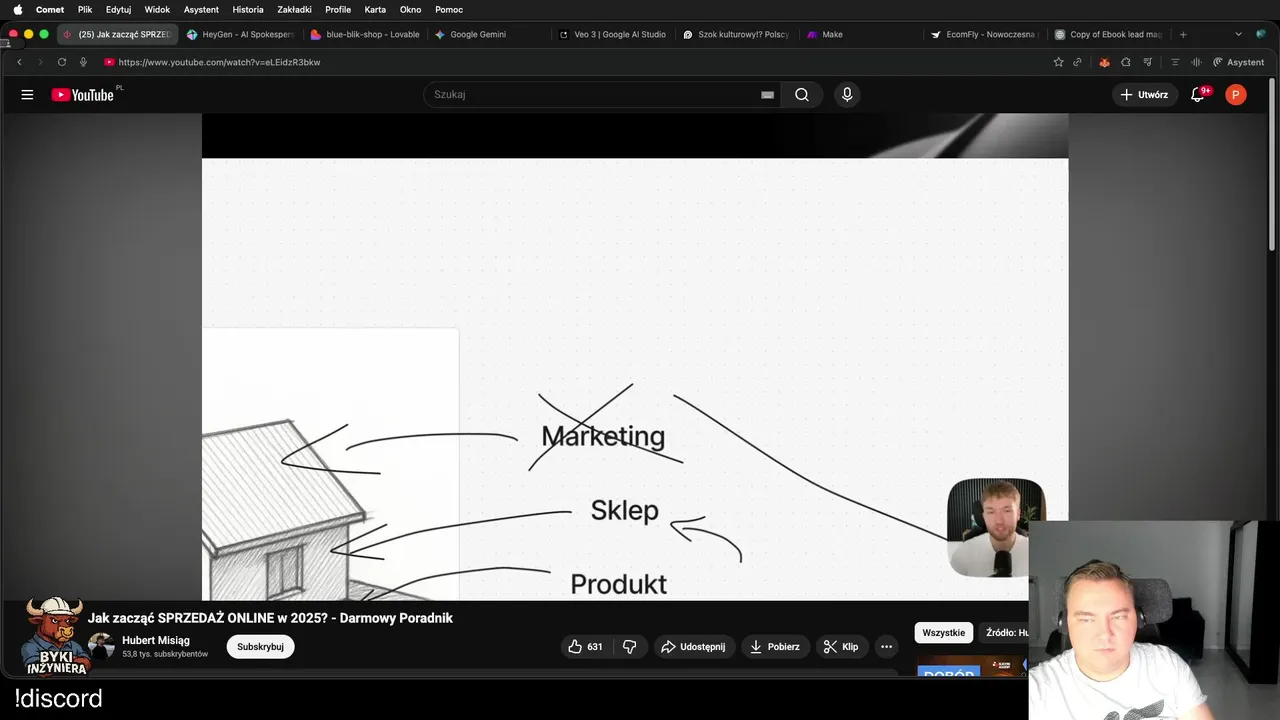
Task: Click the Udostępnij share button
Action: (695, 647)
